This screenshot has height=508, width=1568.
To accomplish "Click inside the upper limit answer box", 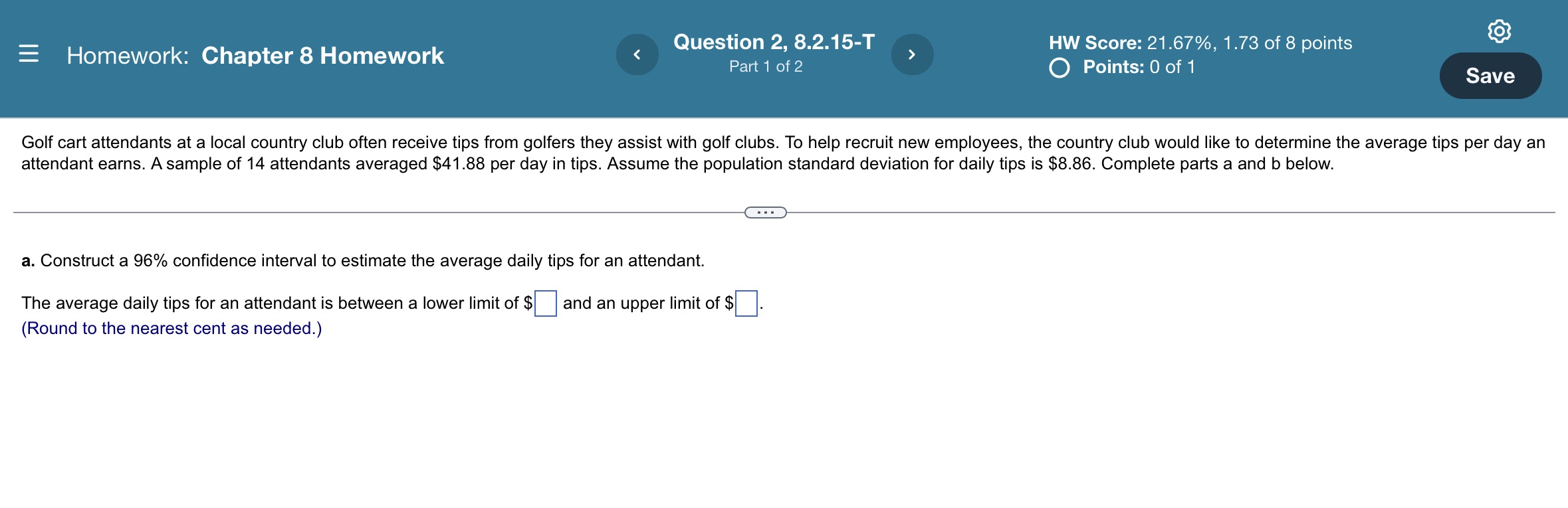I will click(747, 303).
